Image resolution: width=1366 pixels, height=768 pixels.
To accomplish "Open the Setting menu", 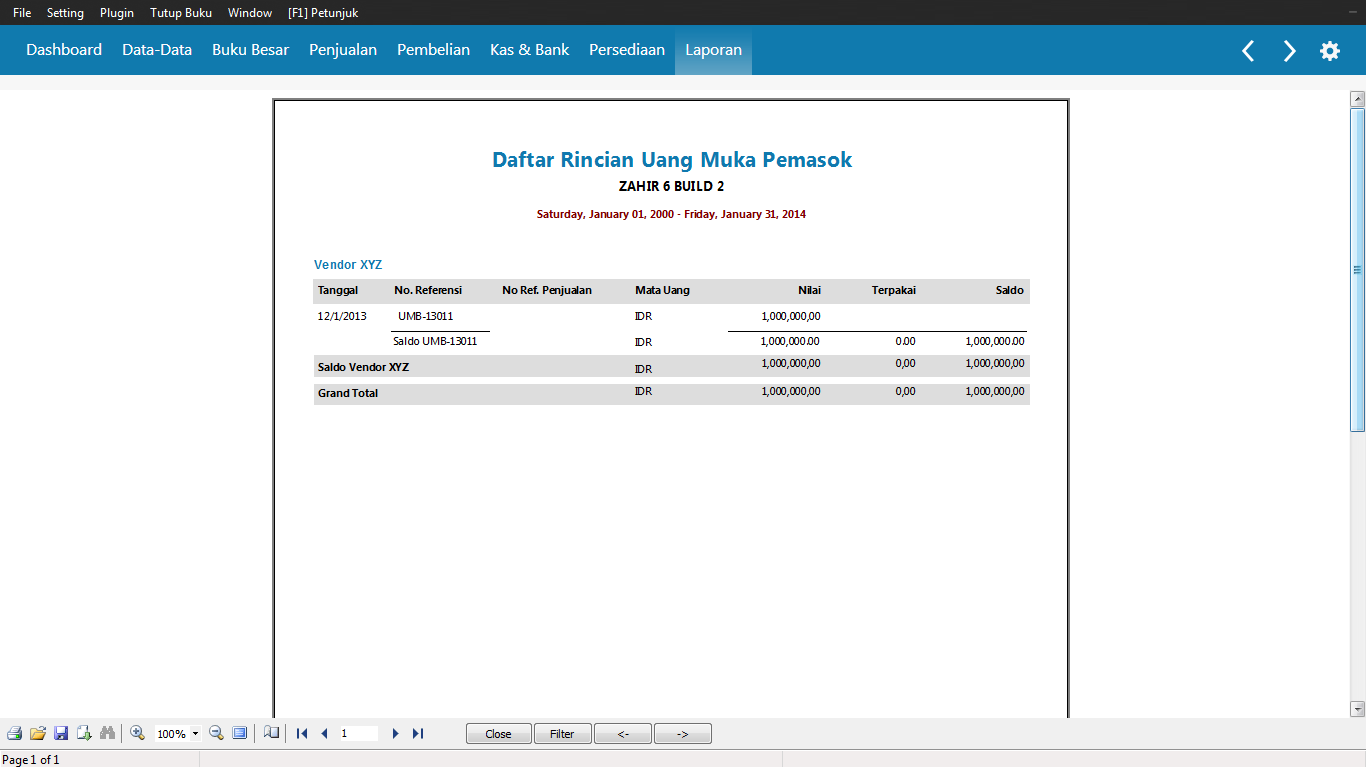I will (x=65, y=13).
